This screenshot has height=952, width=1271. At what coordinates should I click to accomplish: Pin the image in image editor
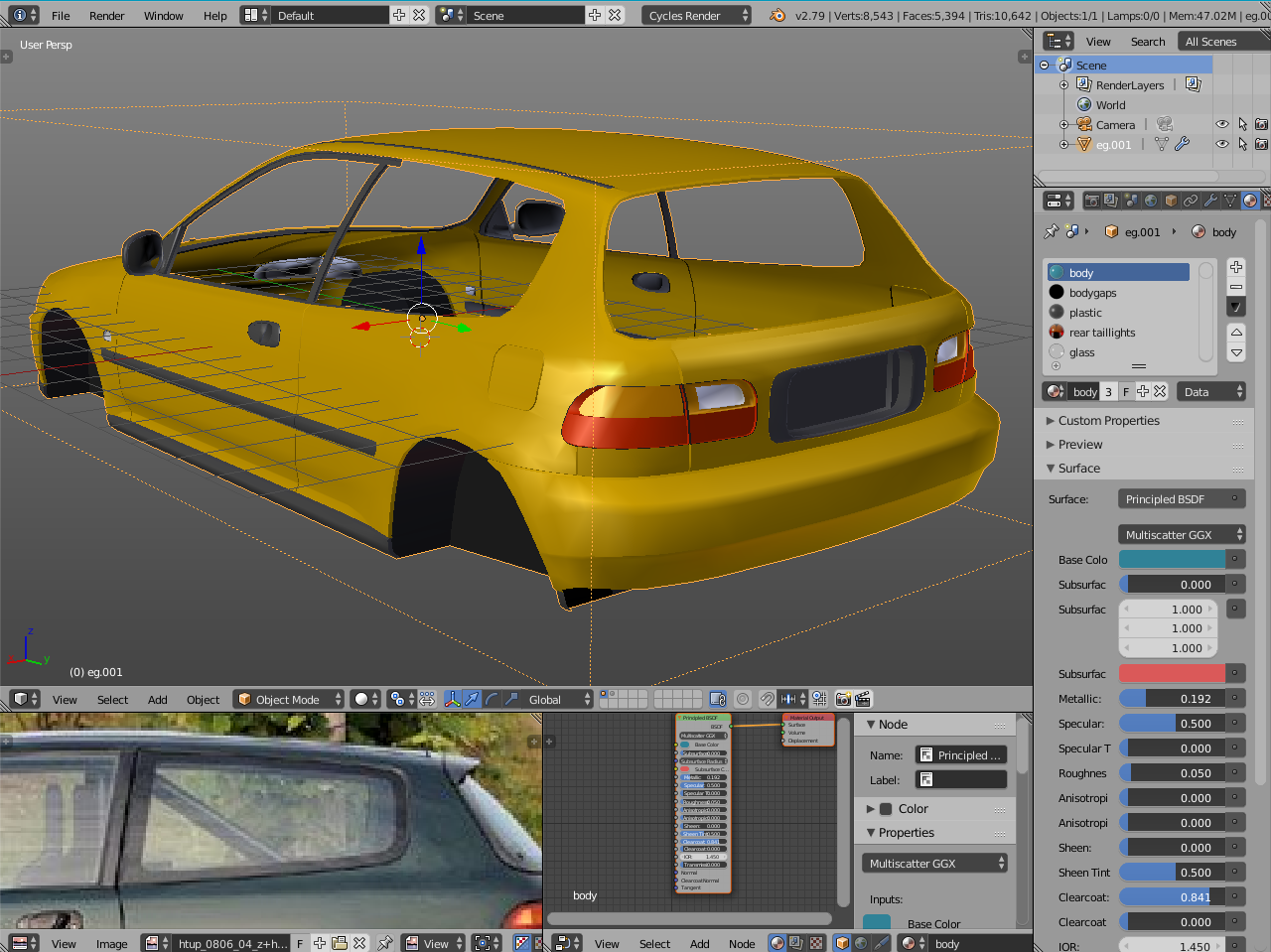coord(385,943)
